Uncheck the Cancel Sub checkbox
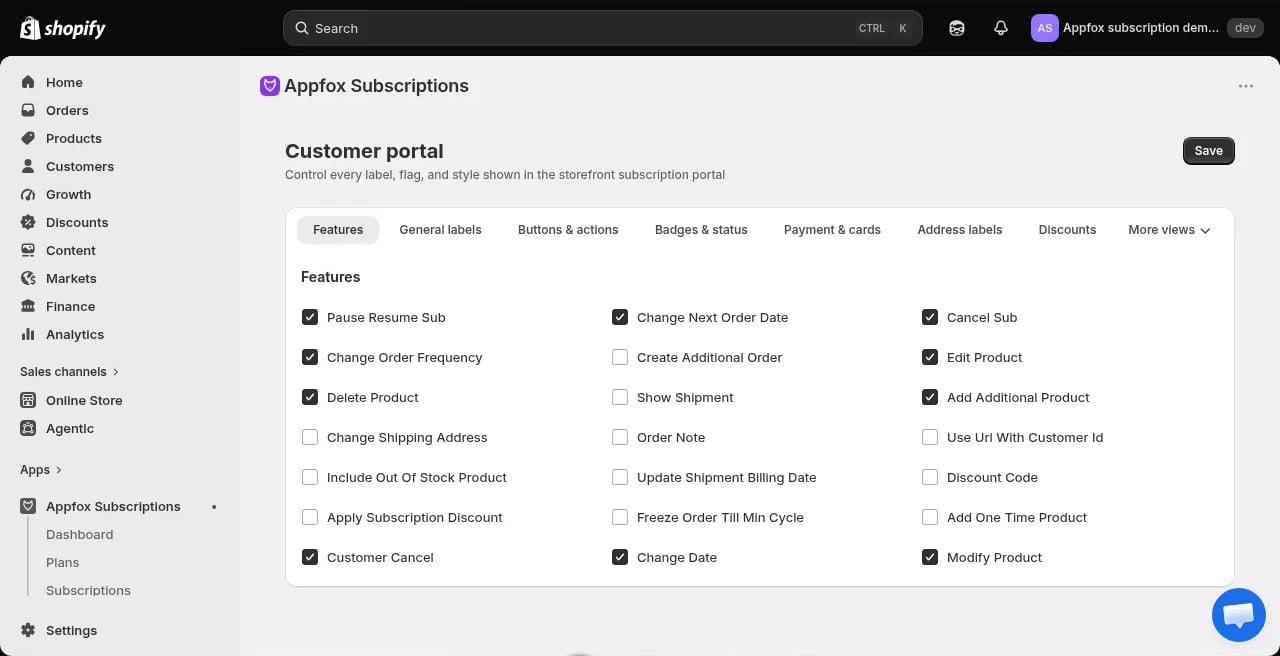1280x656 pixels. click(x=930, y=317)
